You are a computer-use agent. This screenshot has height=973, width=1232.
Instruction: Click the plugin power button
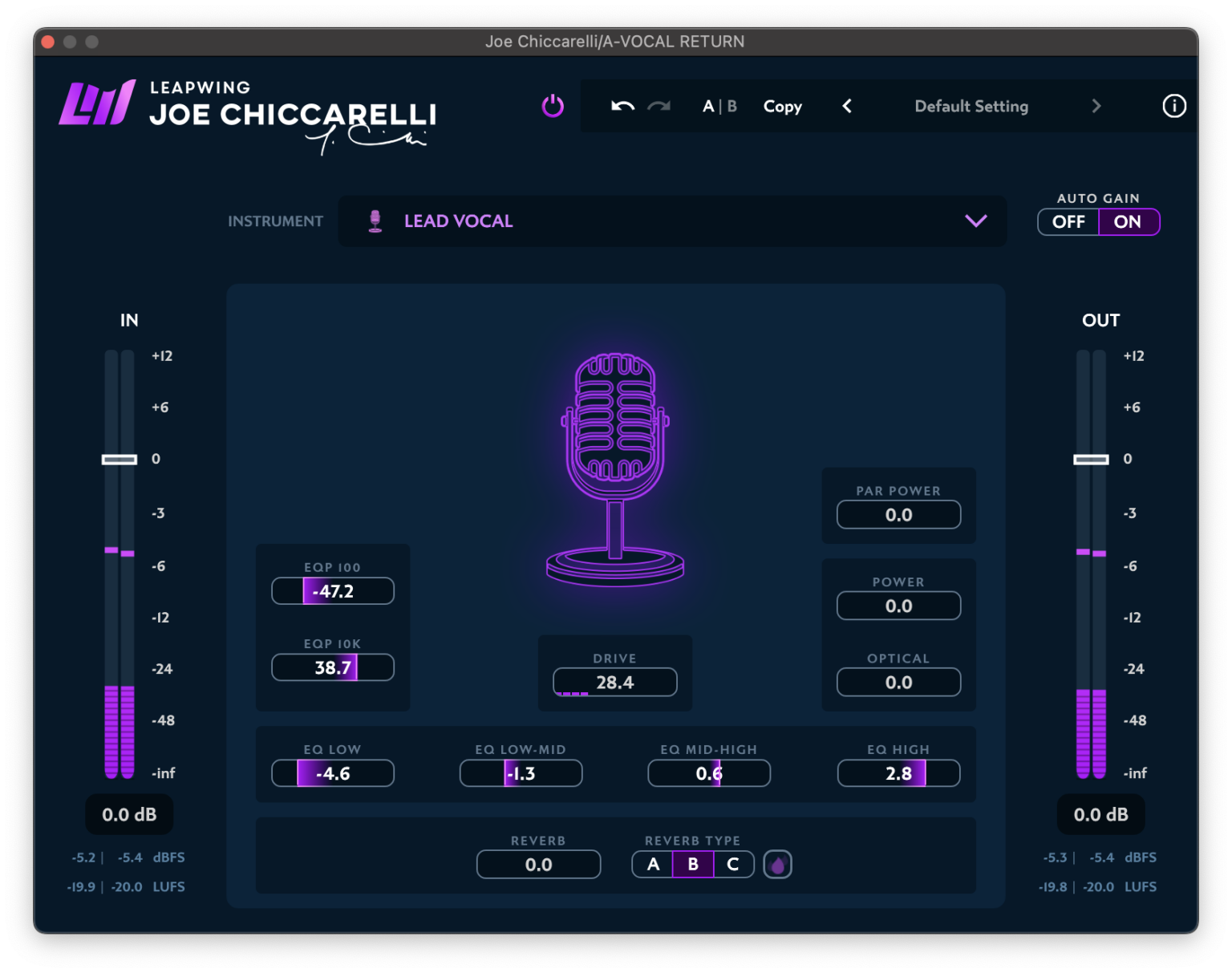(x=553, y=106)
